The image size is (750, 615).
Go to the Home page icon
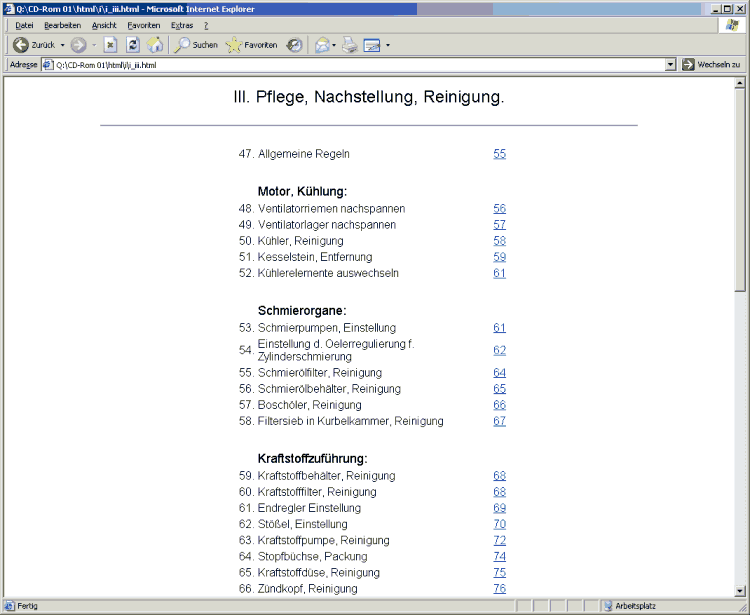[154, 45]
